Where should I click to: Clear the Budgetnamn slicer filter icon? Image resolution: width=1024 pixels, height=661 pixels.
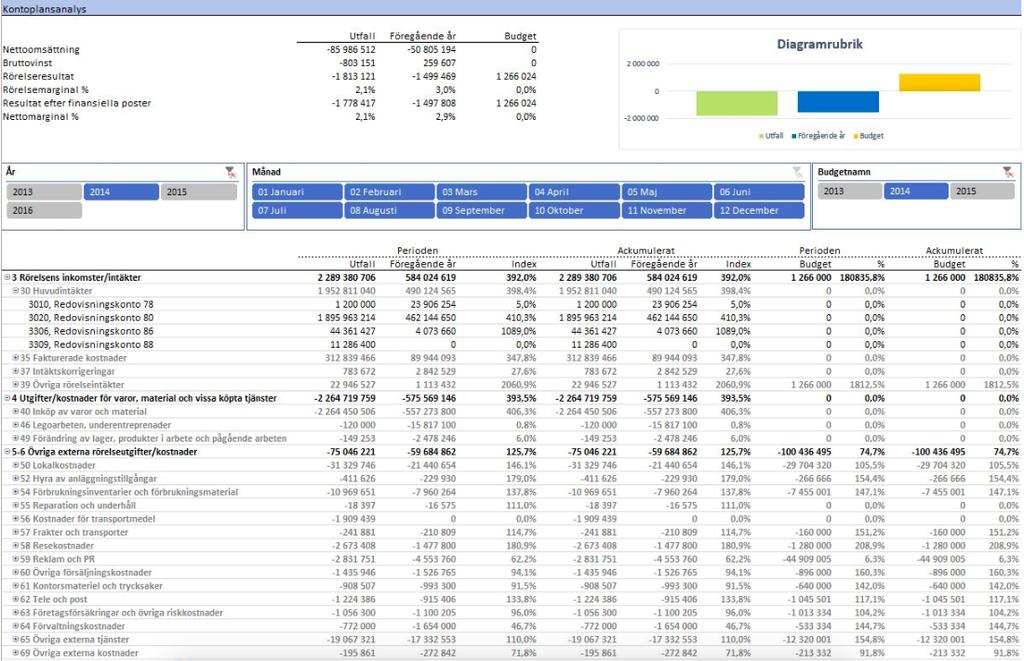click(x=1008, y=172)
